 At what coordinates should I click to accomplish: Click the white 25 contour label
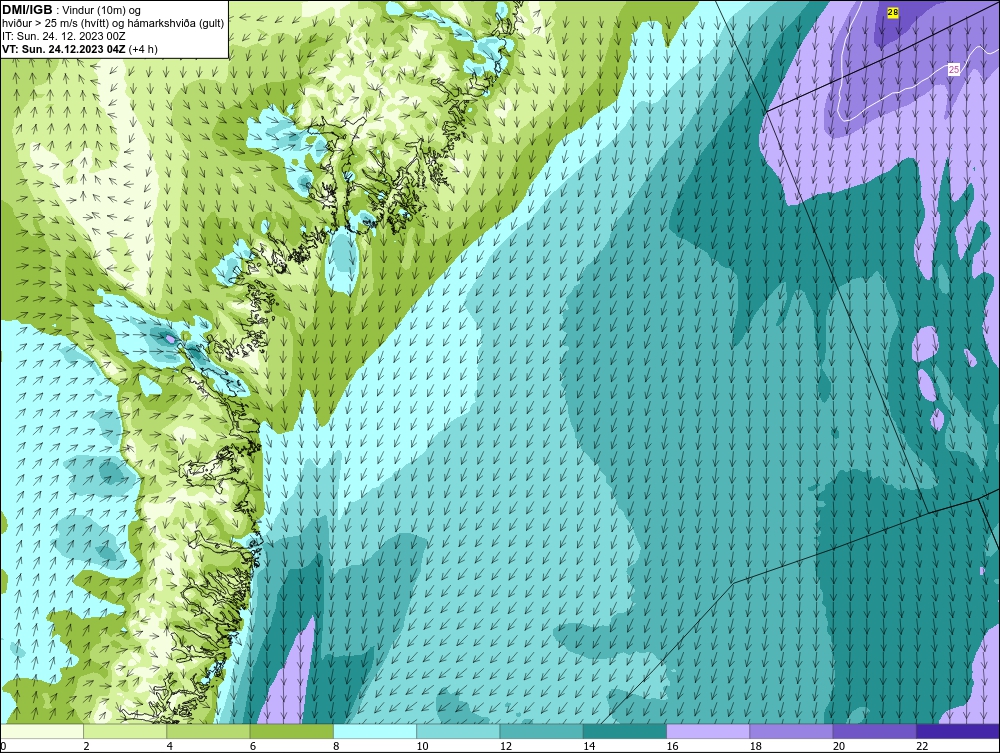tap(953, 69)
